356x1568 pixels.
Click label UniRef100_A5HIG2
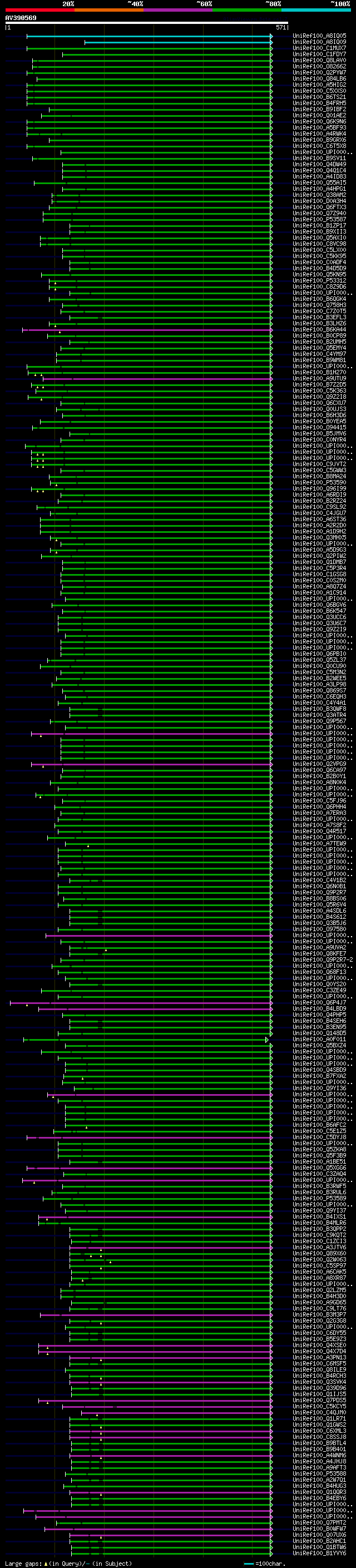point(319,85)
